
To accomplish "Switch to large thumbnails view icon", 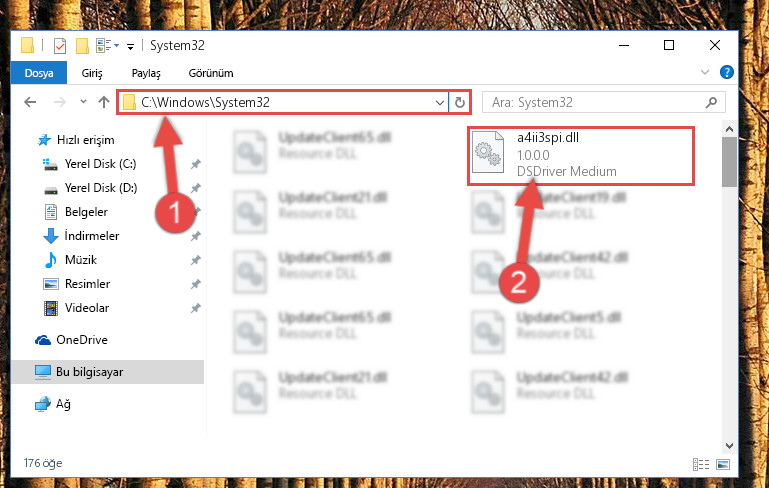I will tap(723, 464).
